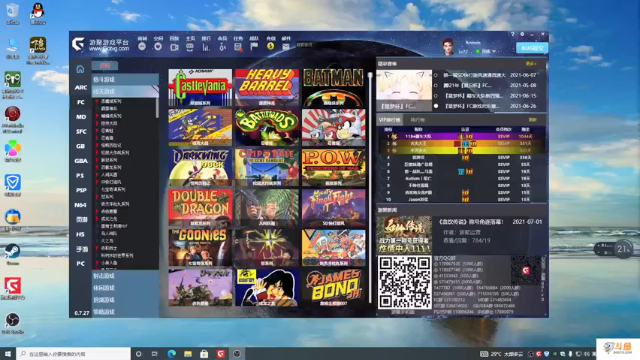The height and width of the screenshot is (360, 640).
Task: Open the Castlevania game thumbnail
Action: click(200, 87)
